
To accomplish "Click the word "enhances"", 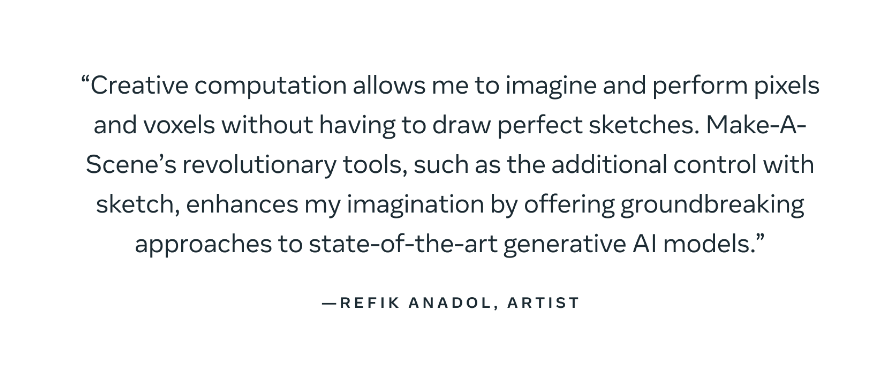I will tap(242, 204).
